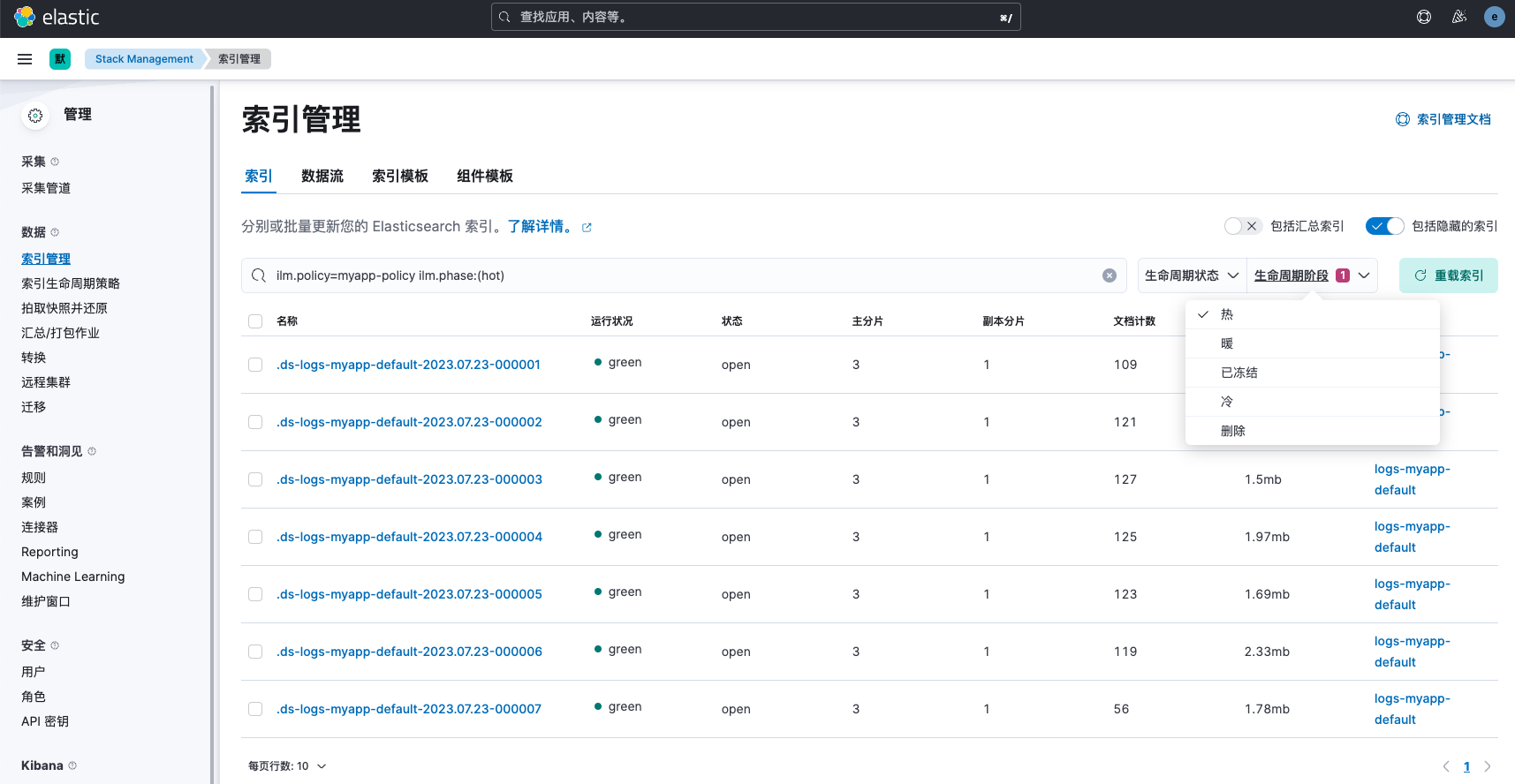Switch to the 组件模板 tab

(x=485, y=176)
